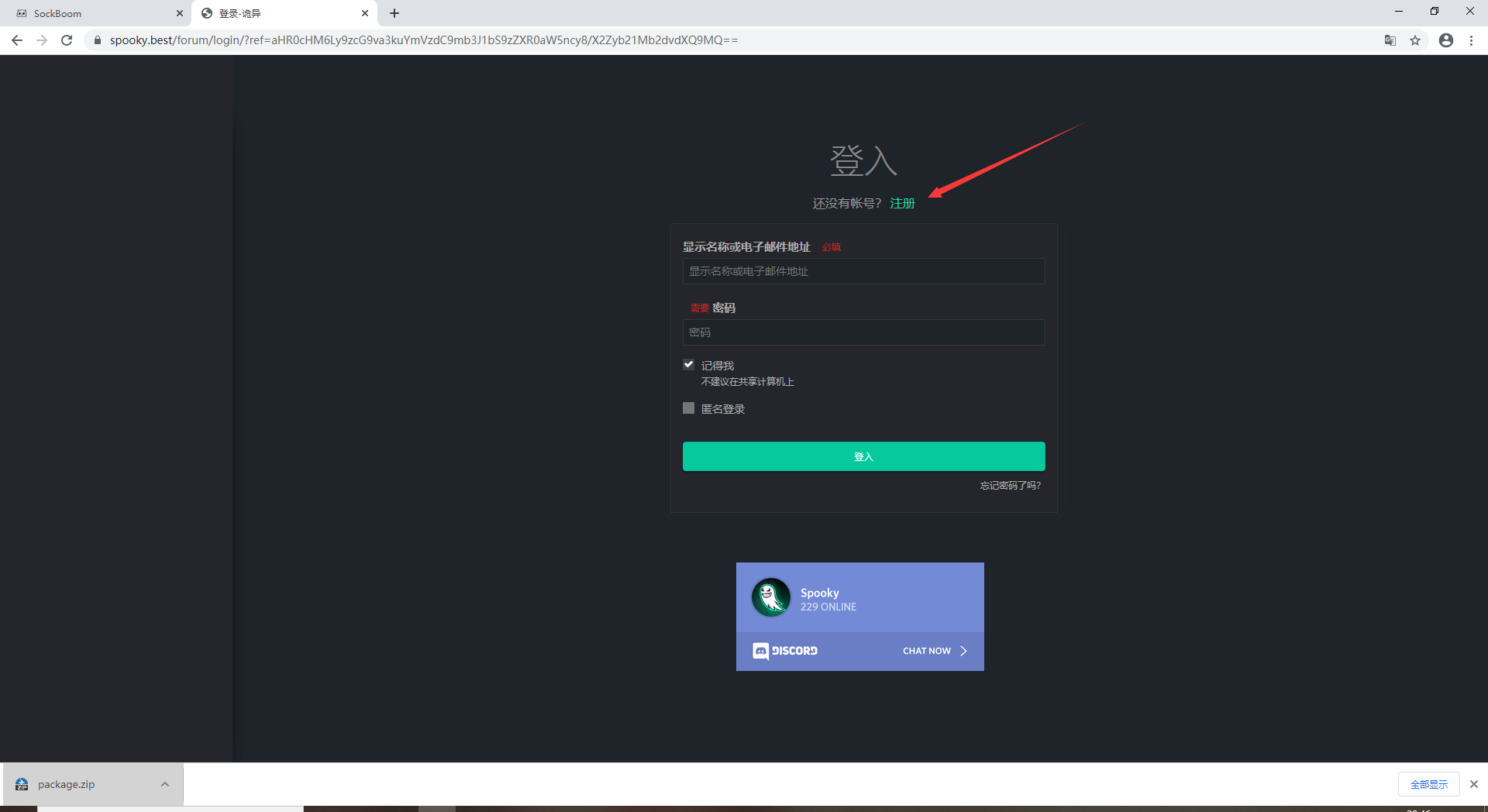1488x812 pixels.
Task: Click the browser back arrow
Action: (x=17, y=40)
